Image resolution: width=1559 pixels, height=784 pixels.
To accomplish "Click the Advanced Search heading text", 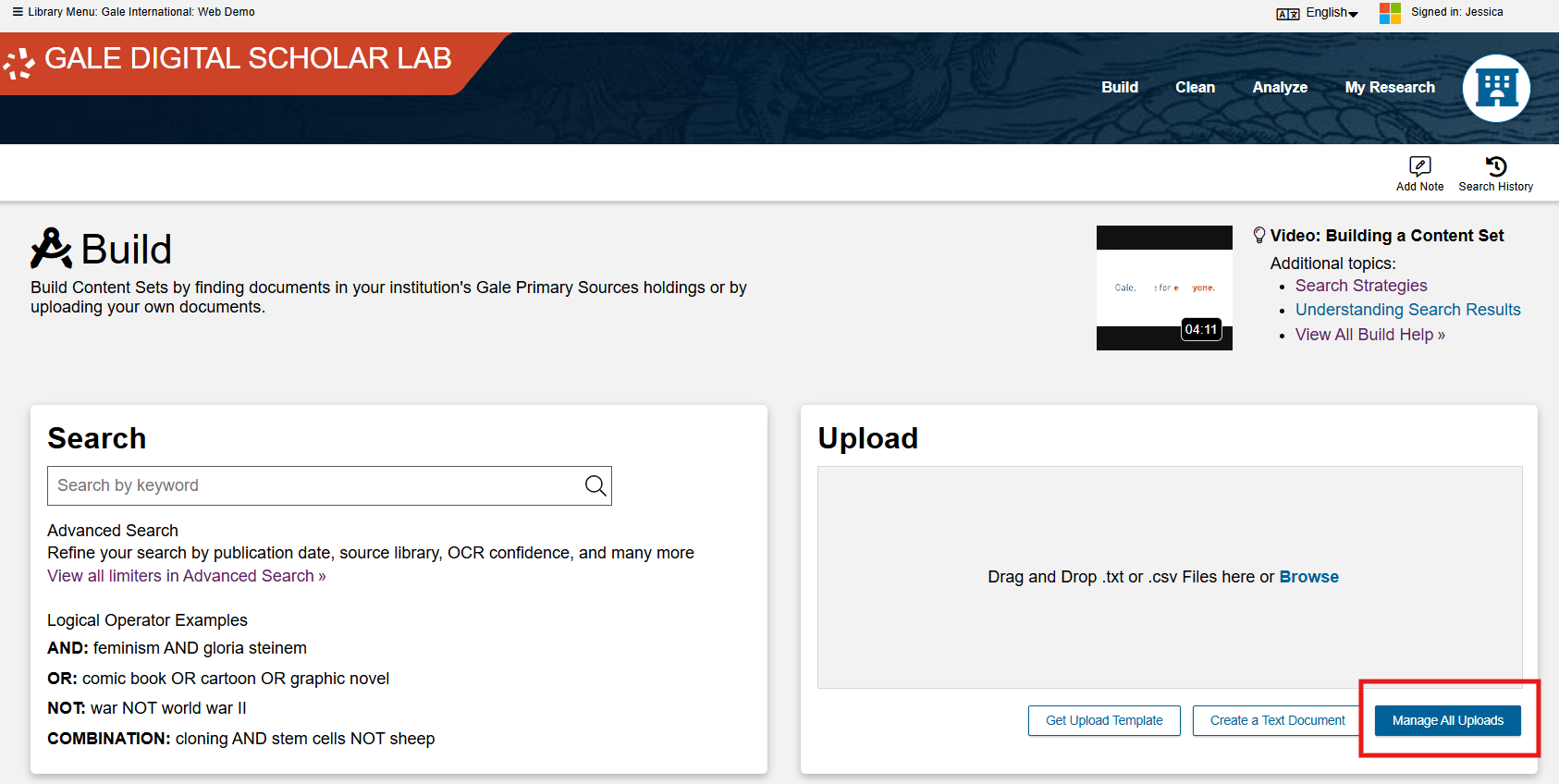I will pyautogui.click(x=112, y=531).
